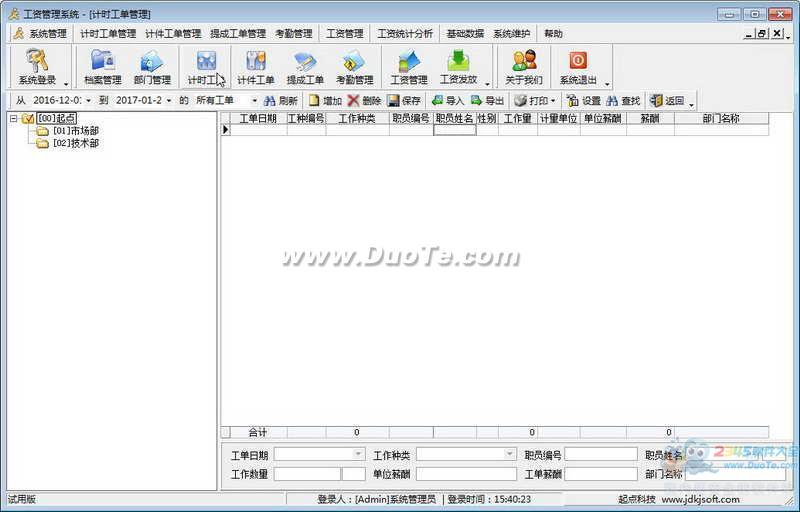Screen dimensions: 800x512
Task: Open the 工资统计分析 menu
Action: [405, 33]
